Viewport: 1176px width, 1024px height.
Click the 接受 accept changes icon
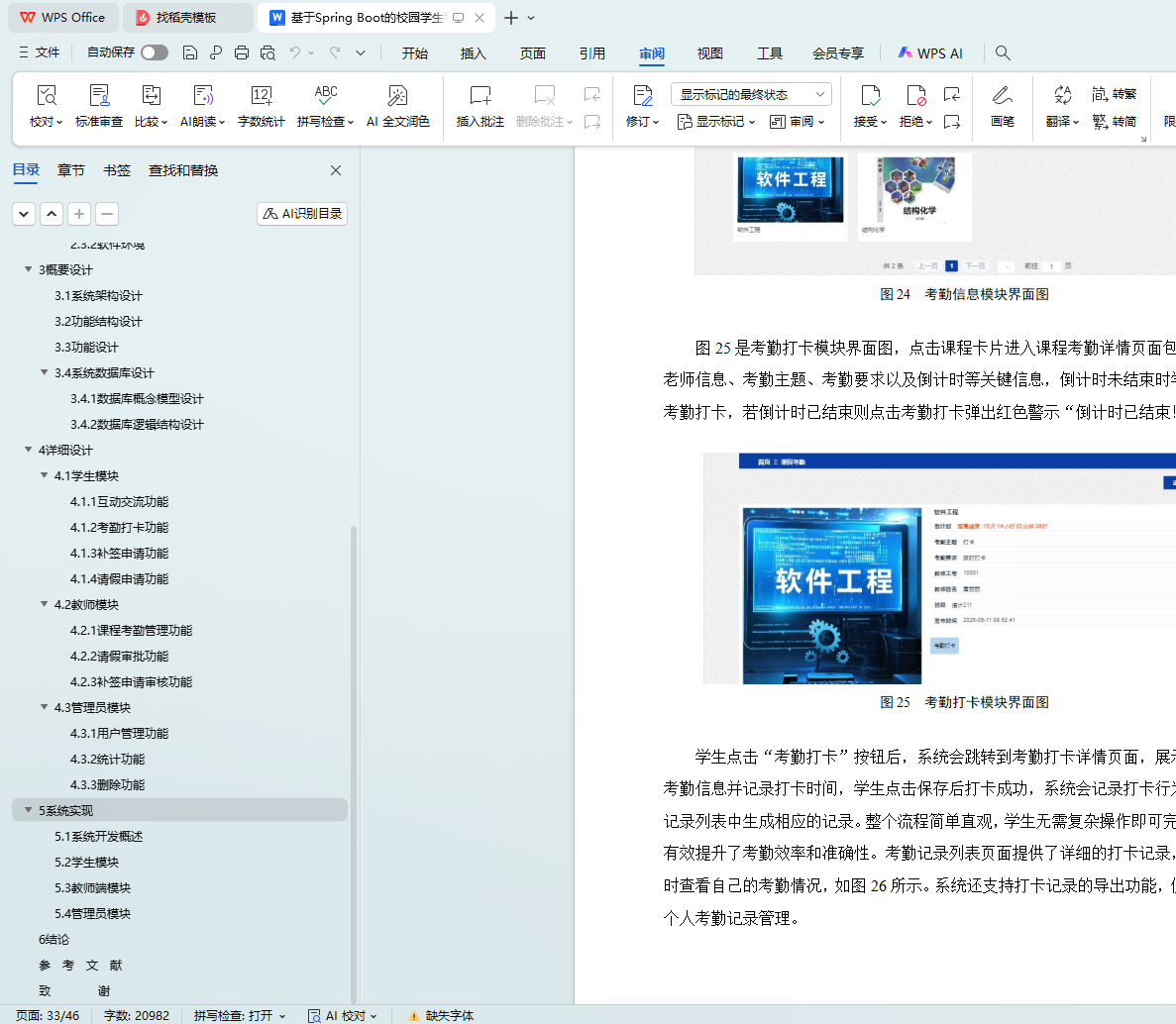(x=869, y=96)
